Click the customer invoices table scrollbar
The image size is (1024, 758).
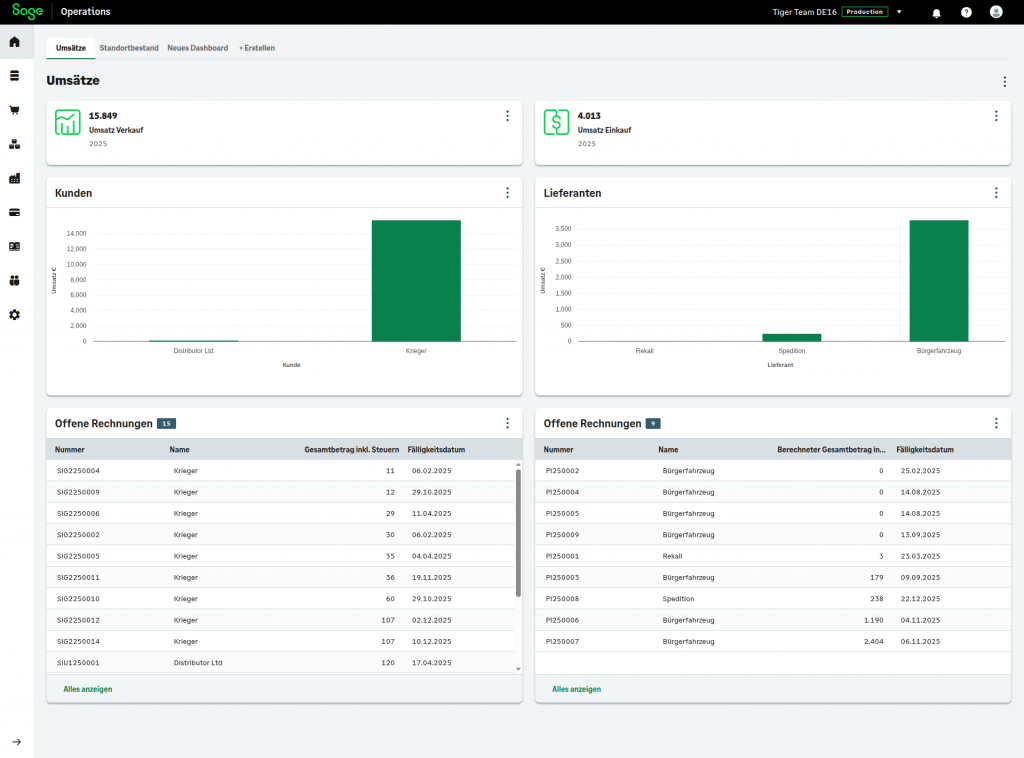click(x=518, y=532)
